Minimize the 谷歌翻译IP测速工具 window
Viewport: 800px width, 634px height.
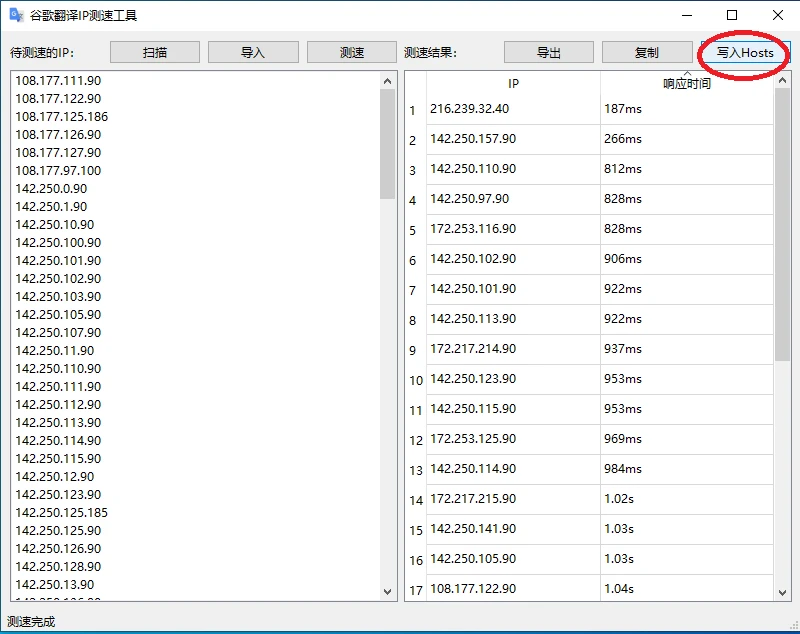tap(687, 15)
